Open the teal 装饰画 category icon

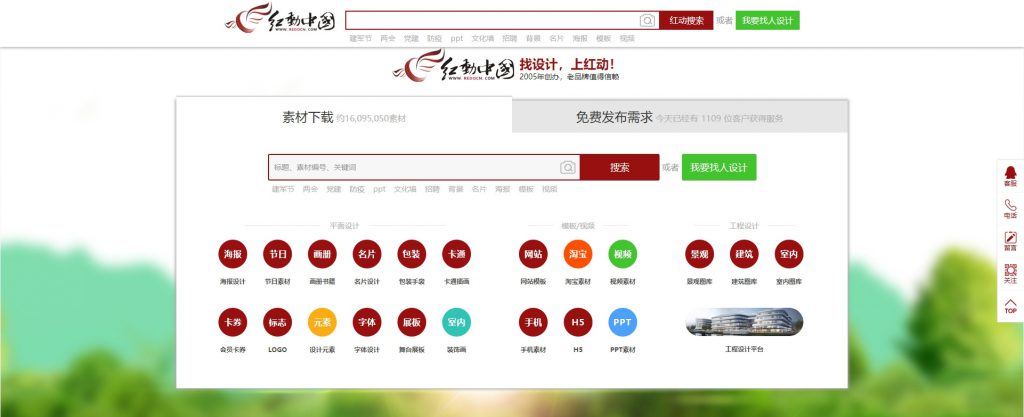pyautogui.click(x=456, y=322)
